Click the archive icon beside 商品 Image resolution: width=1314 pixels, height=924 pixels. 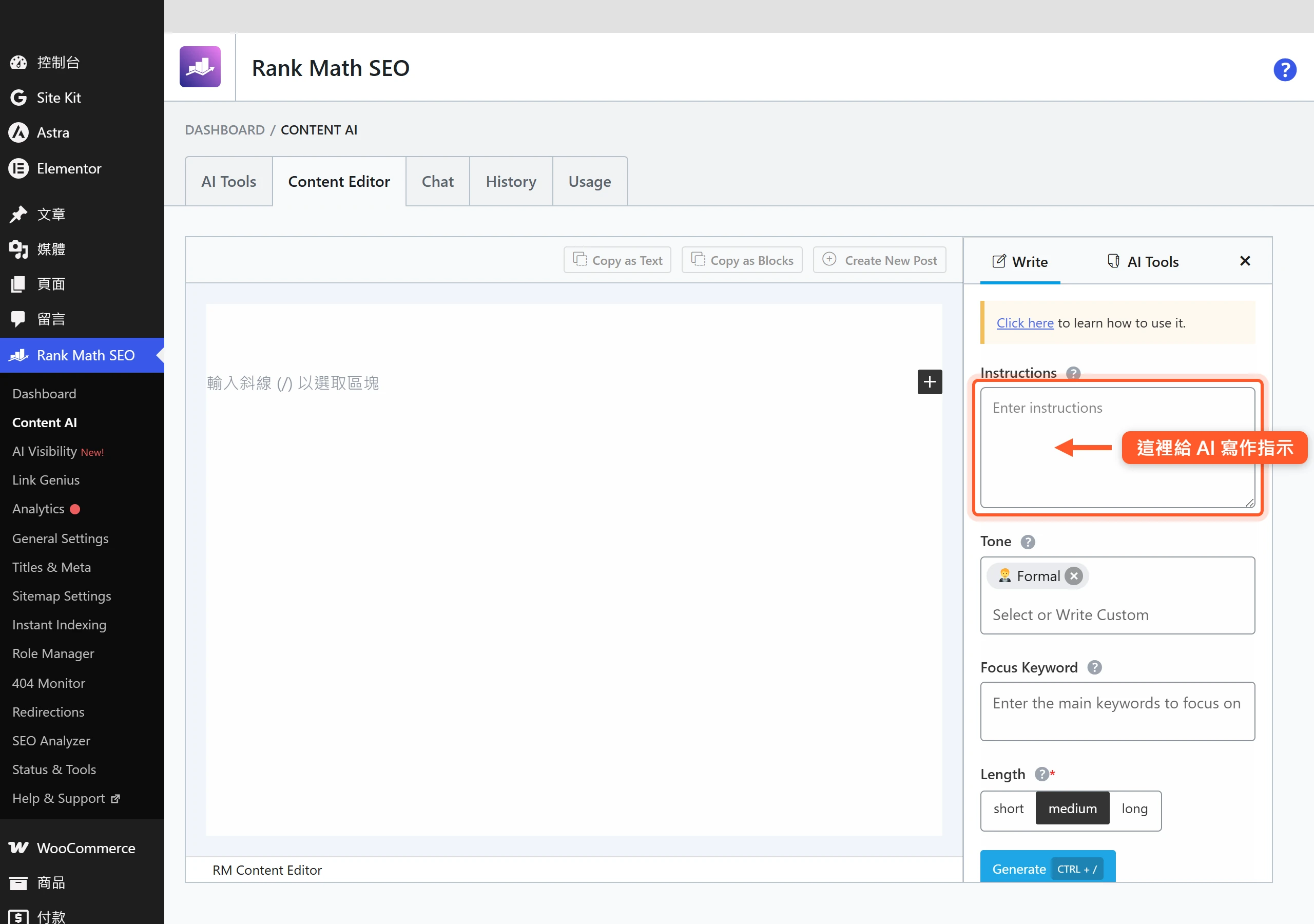tap(18, 883)
